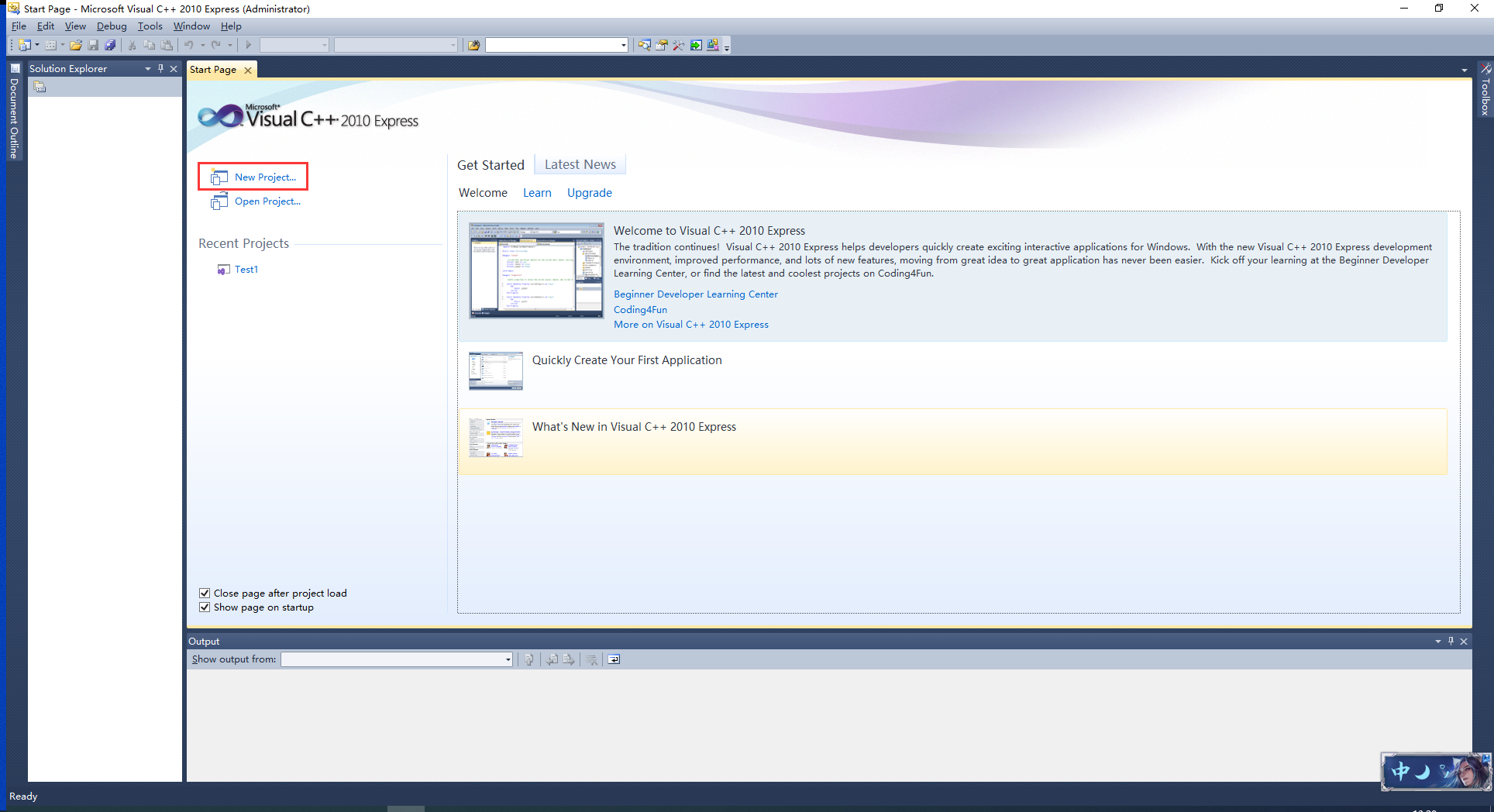This screenshot has width=1494, height=812.
Task: Open the Debug menu
Action: (x=112, y=26)
